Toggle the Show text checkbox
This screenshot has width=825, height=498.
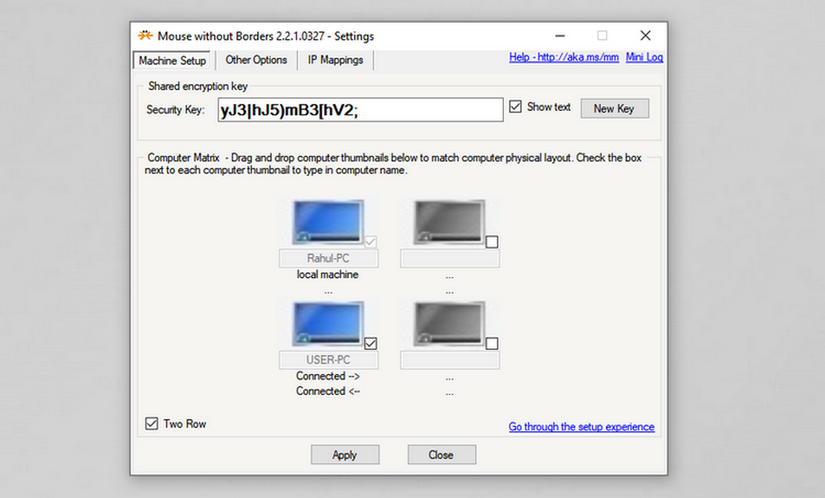(516, 107)
